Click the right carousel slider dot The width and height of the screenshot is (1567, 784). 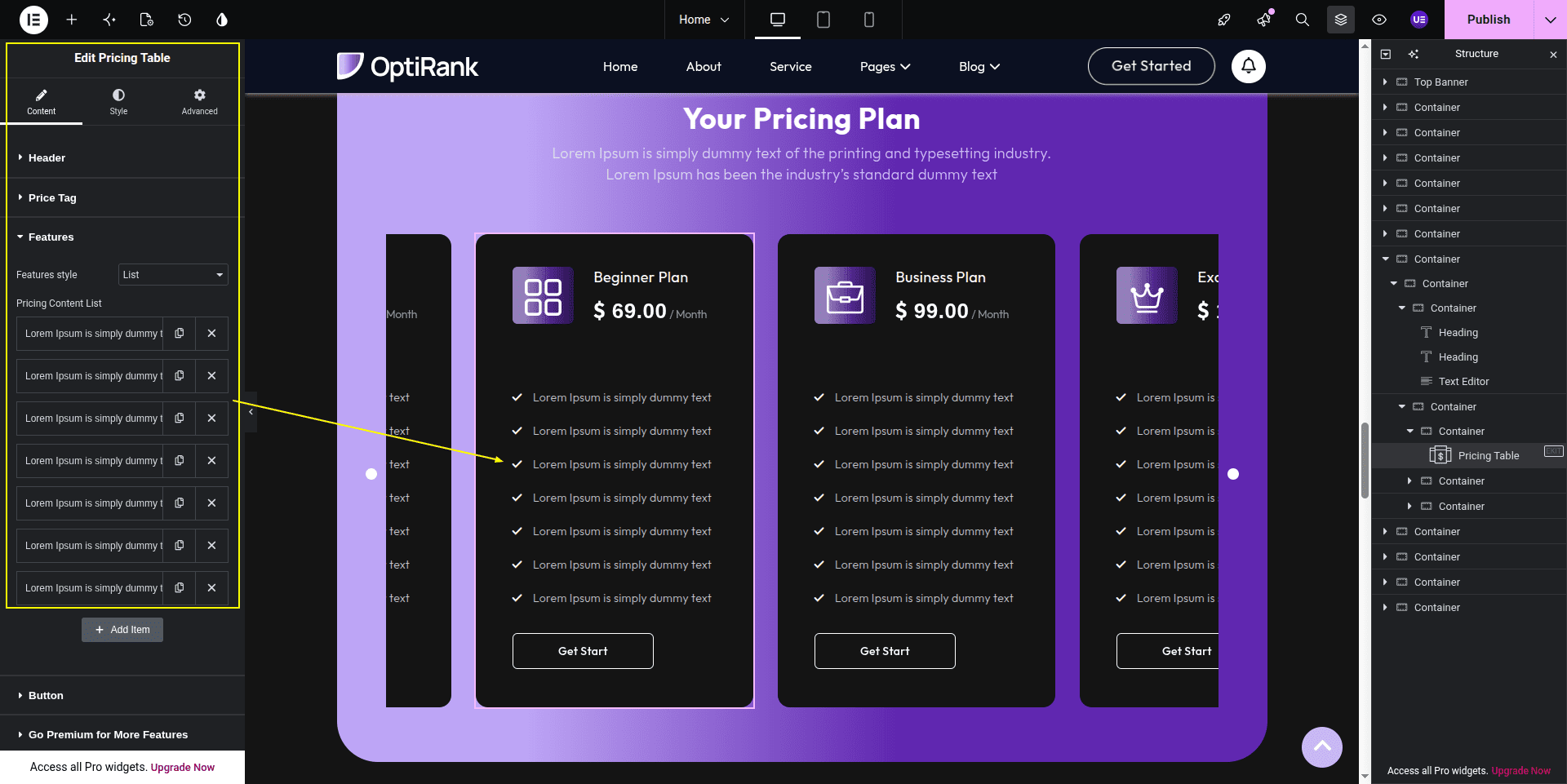[x=1233, y=474]
